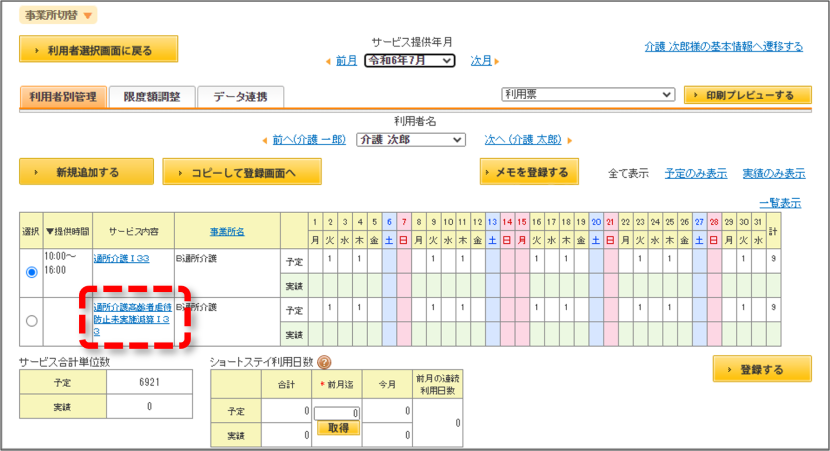Click the left arrow icon beside 前月
This screenshot has height=451, width=830.
tap(328, 61)
